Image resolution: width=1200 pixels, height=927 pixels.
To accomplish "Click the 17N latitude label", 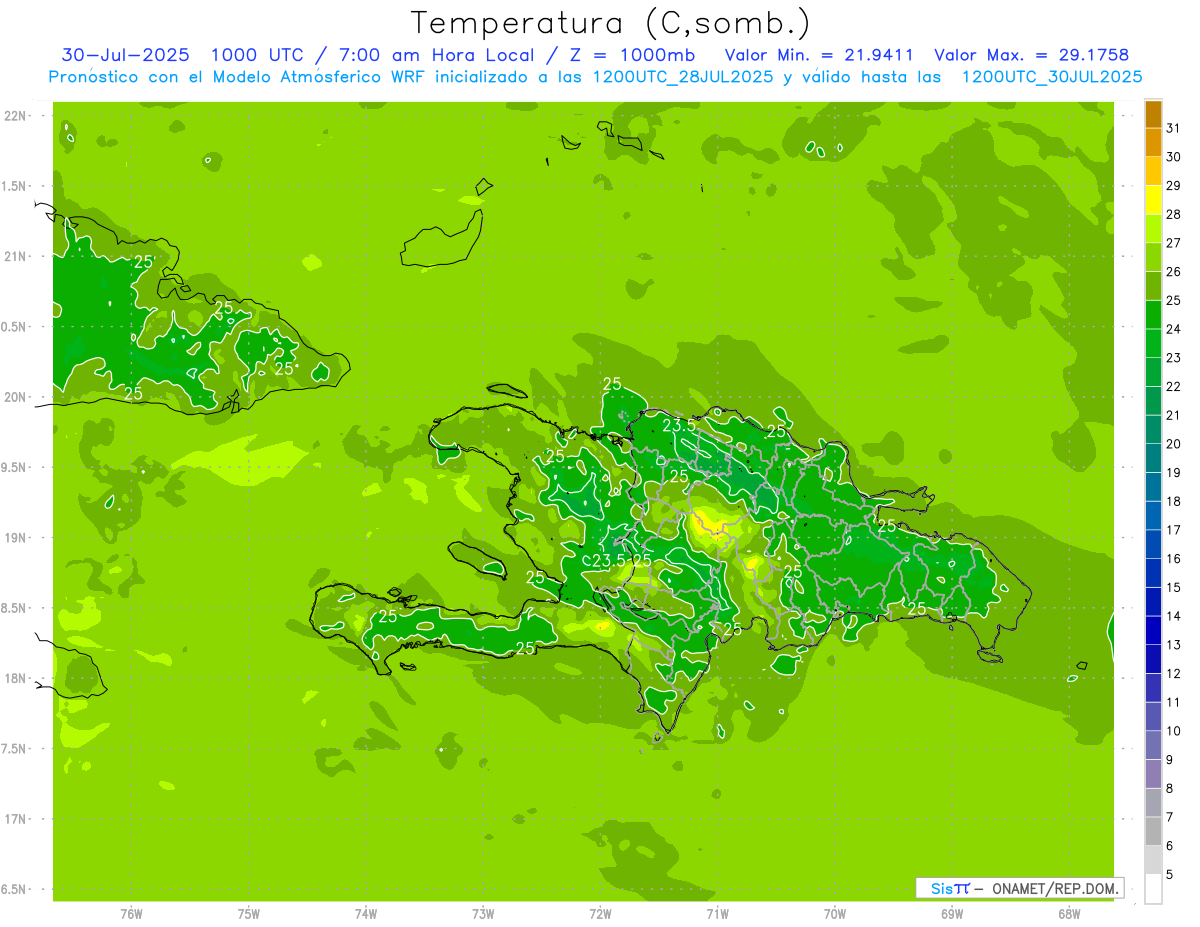I will pos(14,819).
